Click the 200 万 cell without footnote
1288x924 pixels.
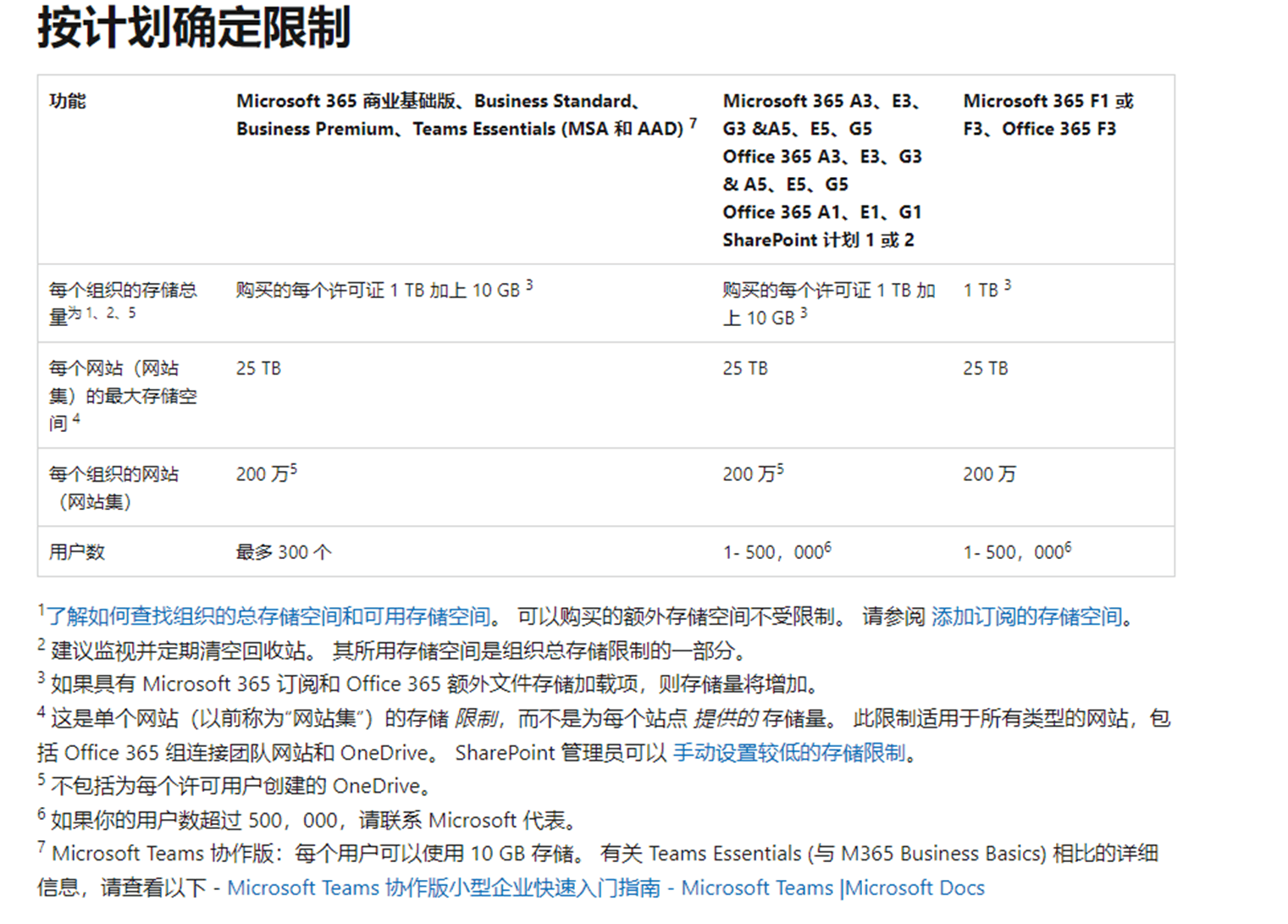click(x=989, y=474)
